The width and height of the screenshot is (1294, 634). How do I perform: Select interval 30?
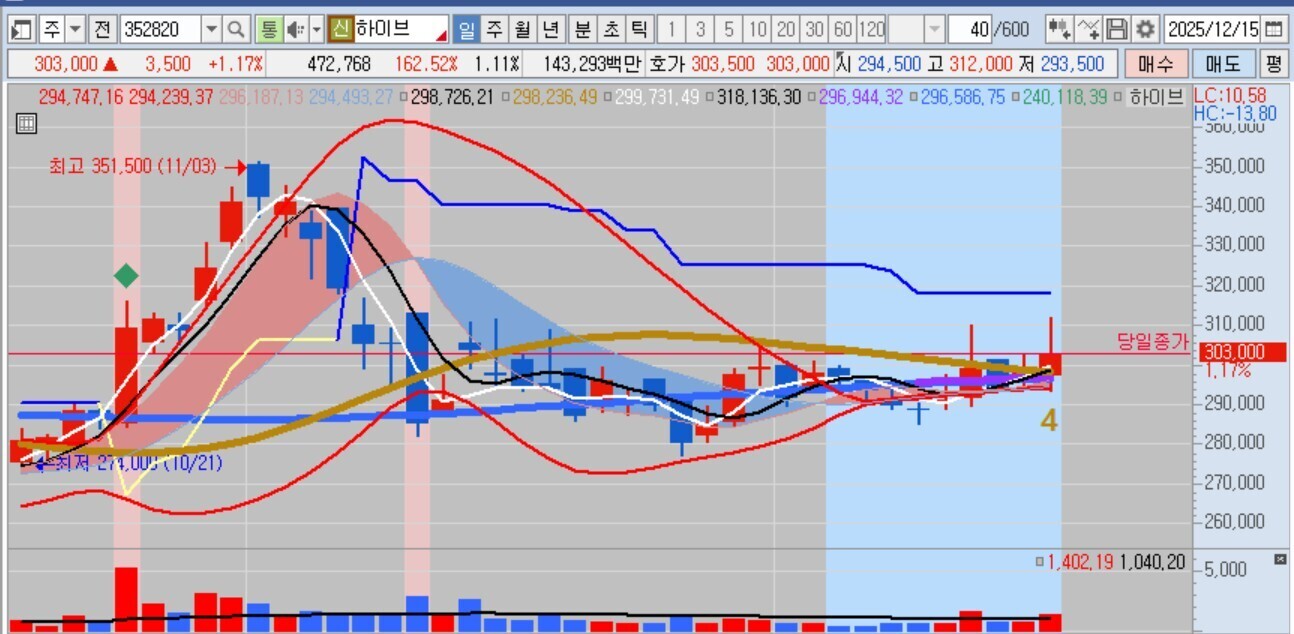(x=816, y=29)
